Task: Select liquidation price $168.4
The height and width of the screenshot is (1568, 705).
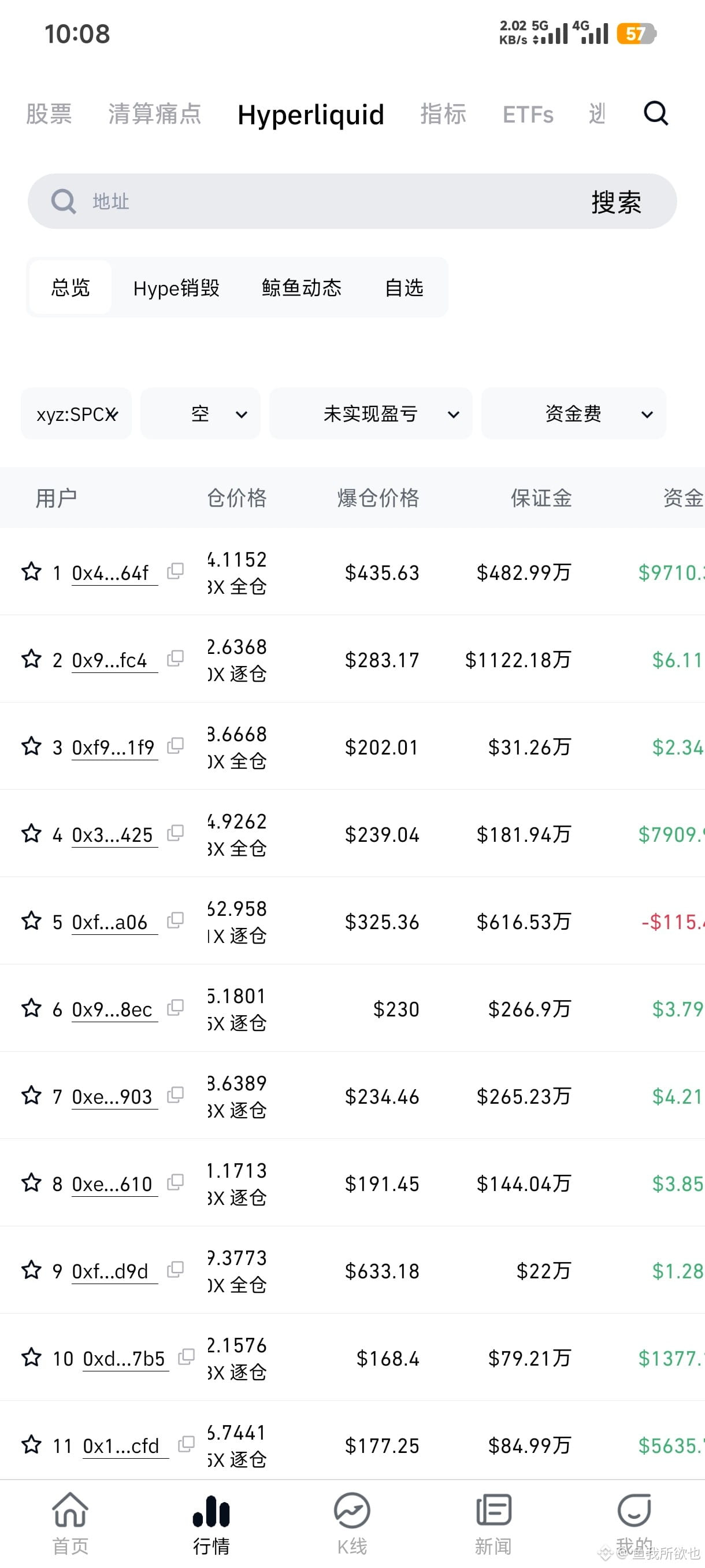Action: (x=388, y=1358)
